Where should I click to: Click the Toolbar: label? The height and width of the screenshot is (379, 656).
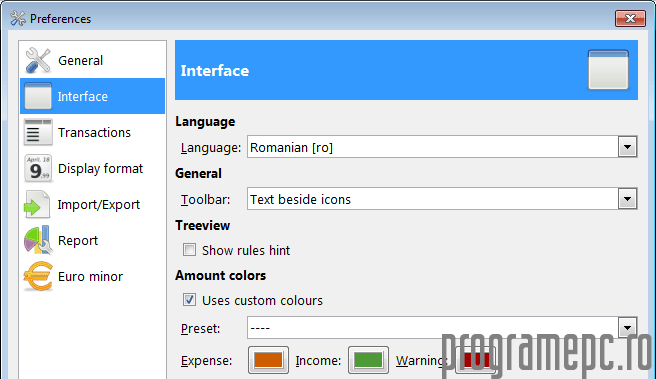(205, 200)
